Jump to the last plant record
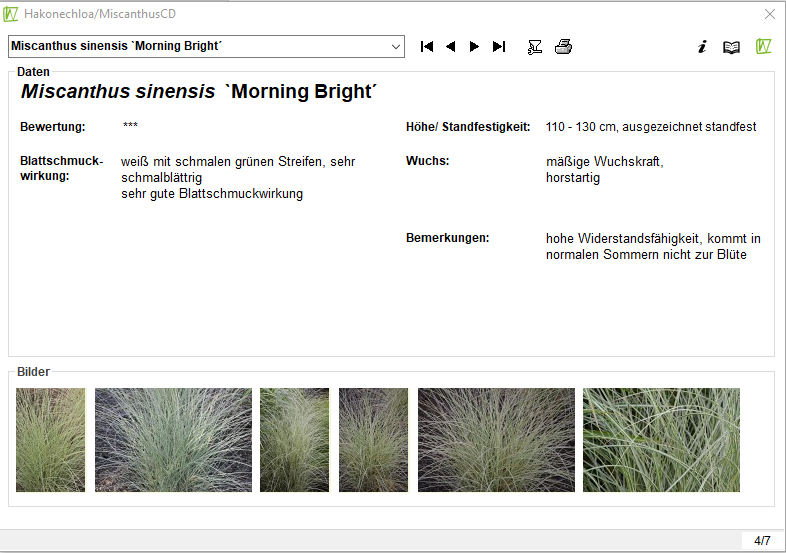The height and width of the screenshot is (553, 786). (x=499, y=47)
